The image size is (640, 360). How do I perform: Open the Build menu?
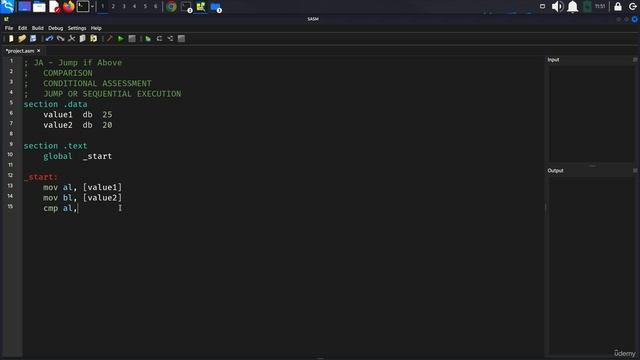(x=38, y=28)
